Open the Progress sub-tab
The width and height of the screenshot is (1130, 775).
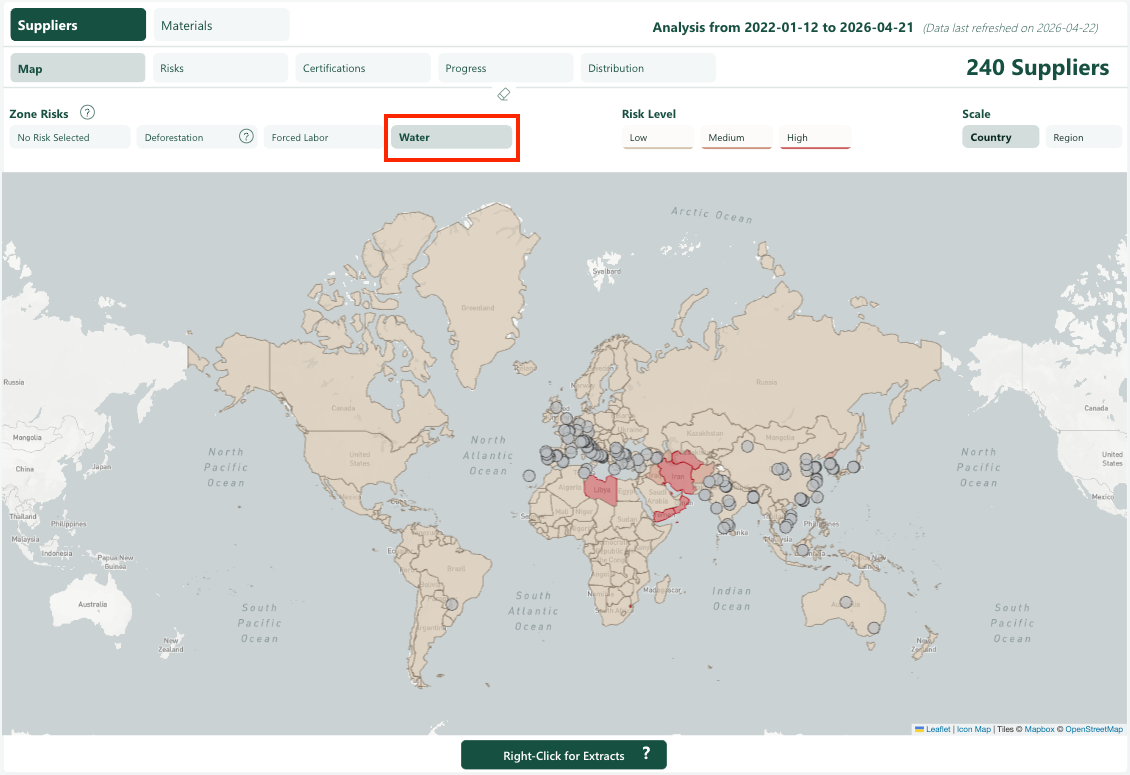click(506, 68)
